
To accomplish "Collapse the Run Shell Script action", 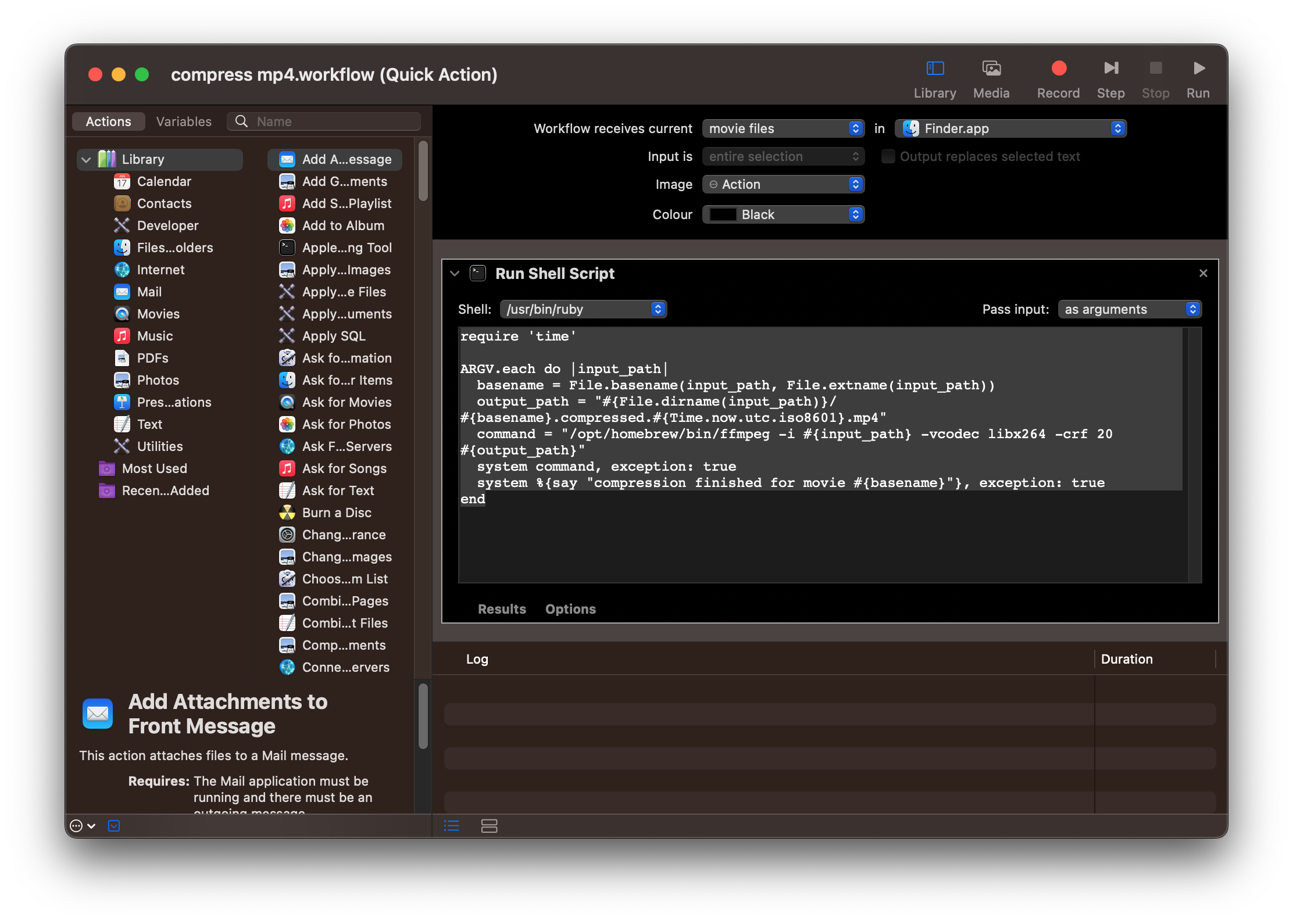I will [455, 273].
